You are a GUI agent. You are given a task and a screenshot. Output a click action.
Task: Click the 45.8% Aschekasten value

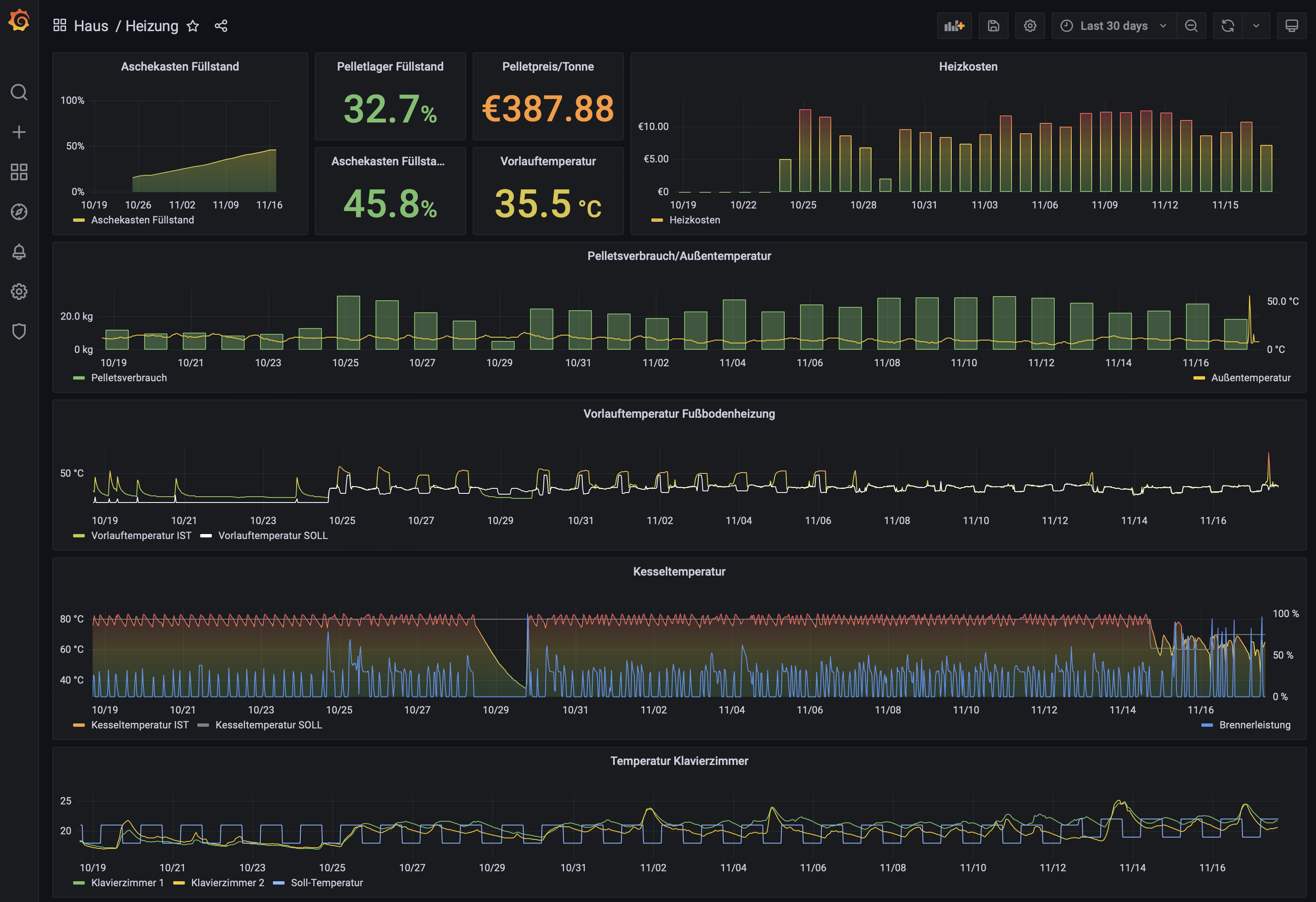[390, 203]
